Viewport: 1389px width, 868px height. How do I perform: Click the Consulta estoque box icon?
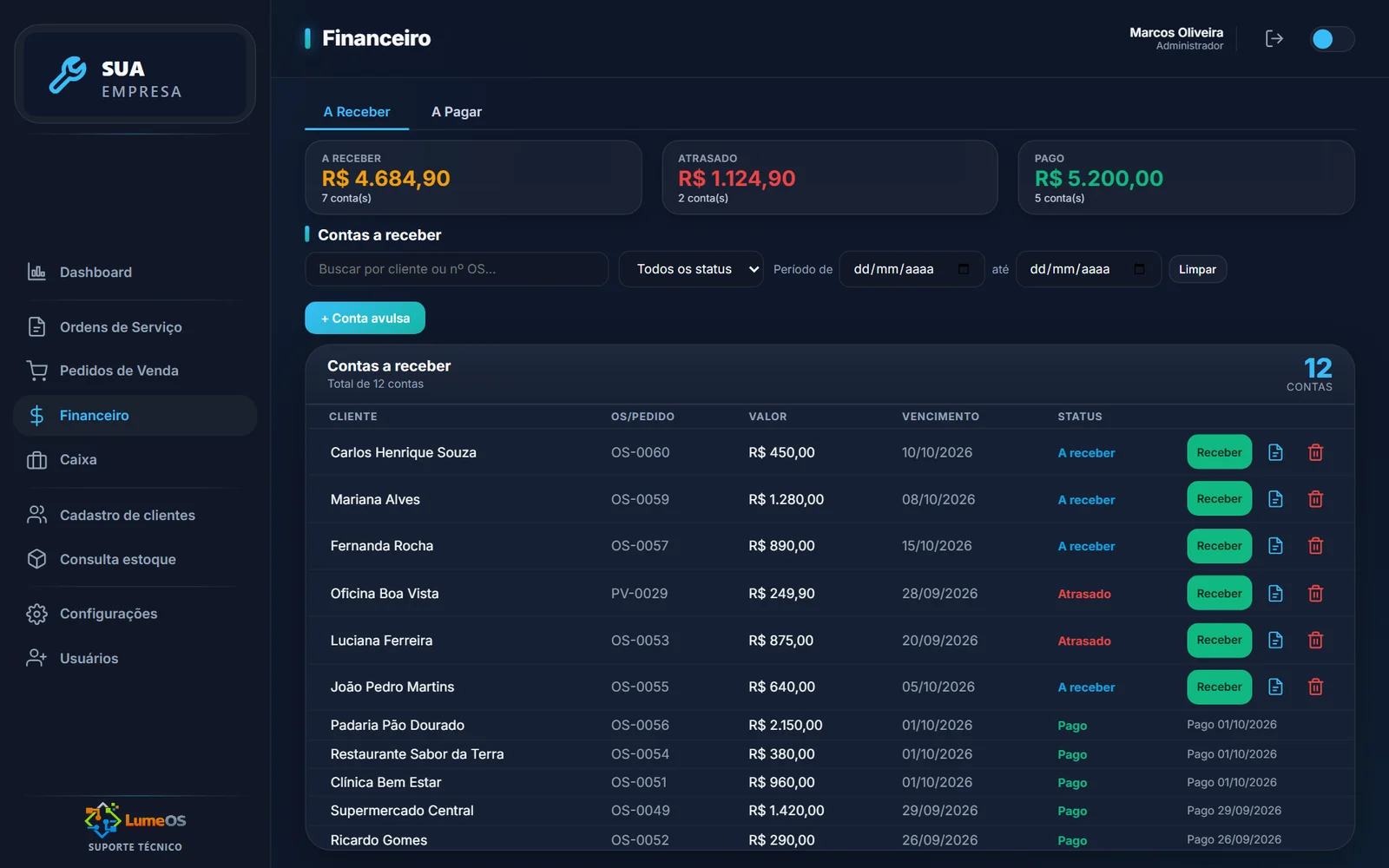[x=36, y=559]
